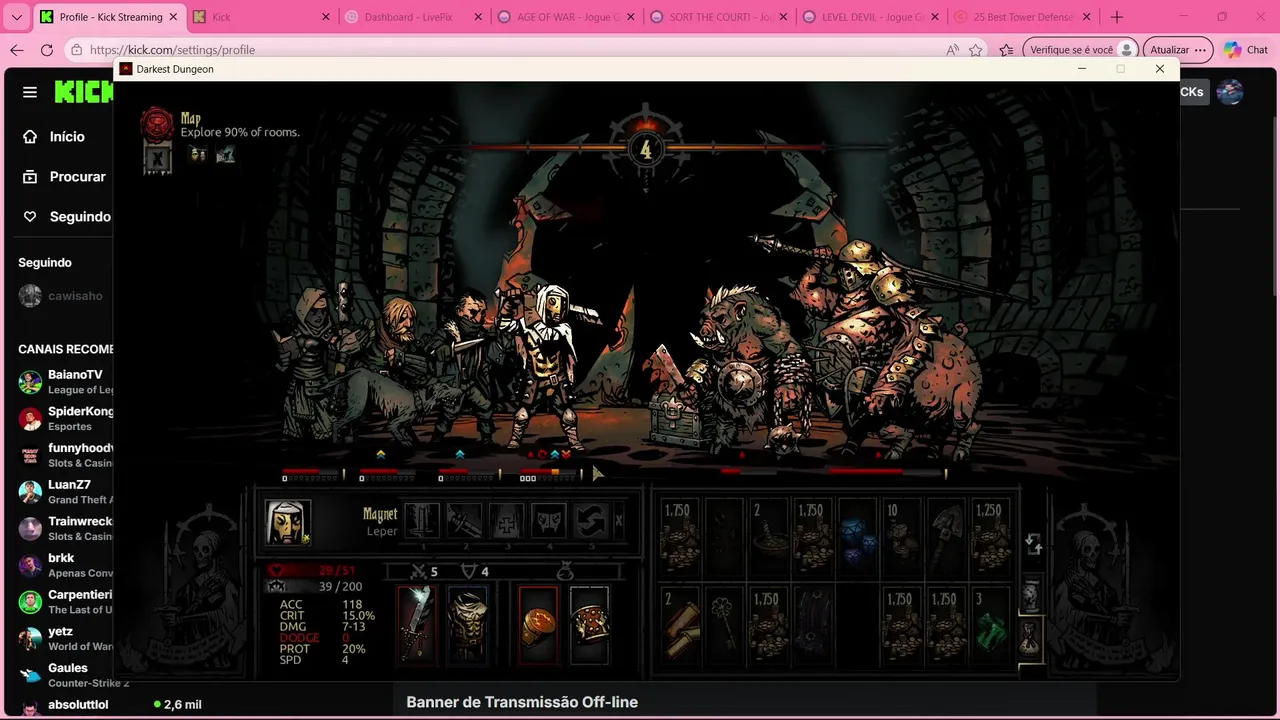Click the DODGE stat shown in red
The width and height of the screenshot is (1280, 720).
pyautogui.click(x=300, y=638)
